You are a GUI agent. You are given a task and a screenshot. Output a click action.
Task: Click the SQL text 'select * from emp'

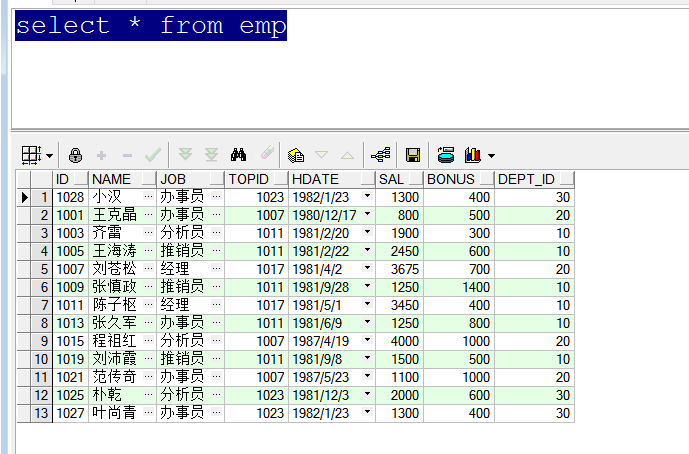point(150,26)
